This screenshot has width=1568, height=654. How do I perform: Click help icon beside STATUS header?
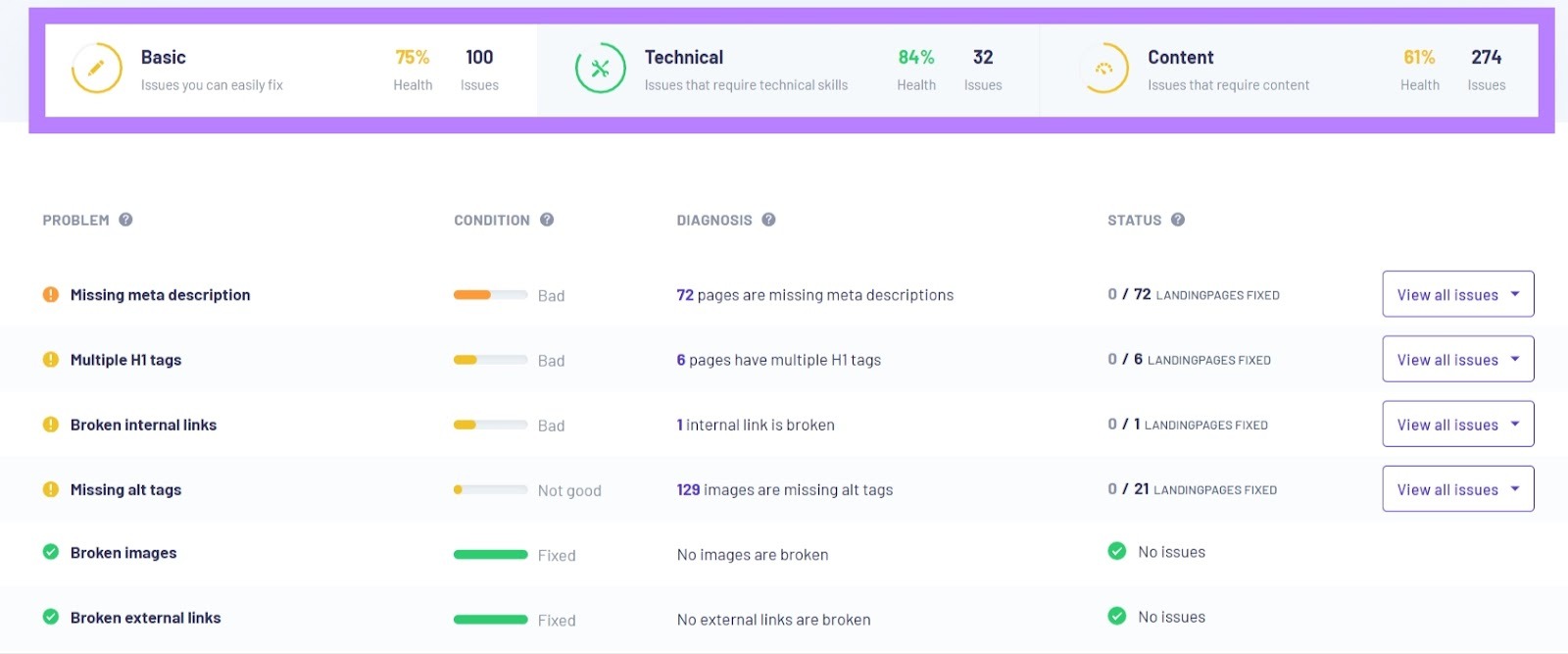1178,220
